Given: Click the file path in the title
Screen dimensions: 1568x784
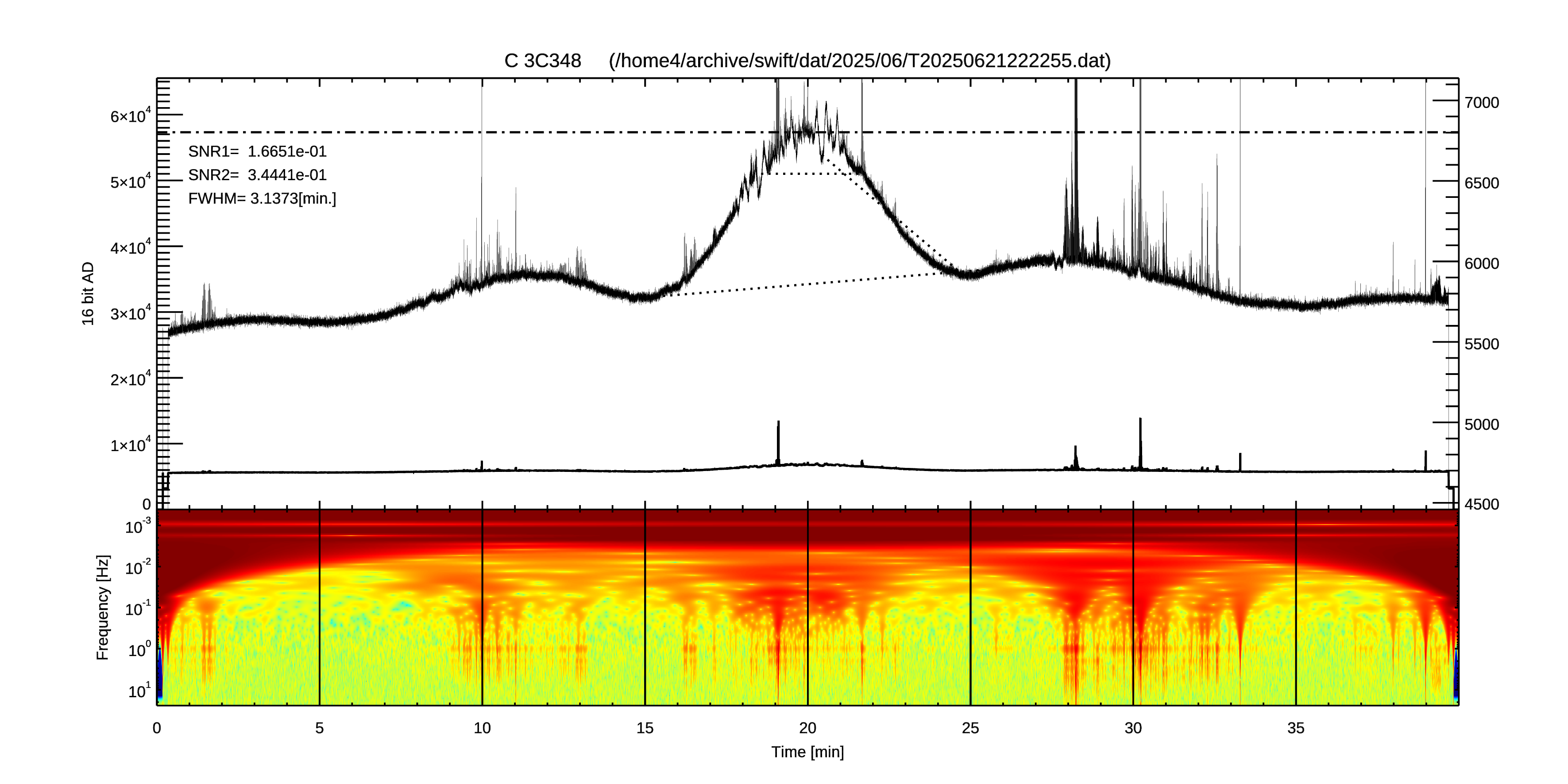Looking at the screenshot, I should click(860, 61).
